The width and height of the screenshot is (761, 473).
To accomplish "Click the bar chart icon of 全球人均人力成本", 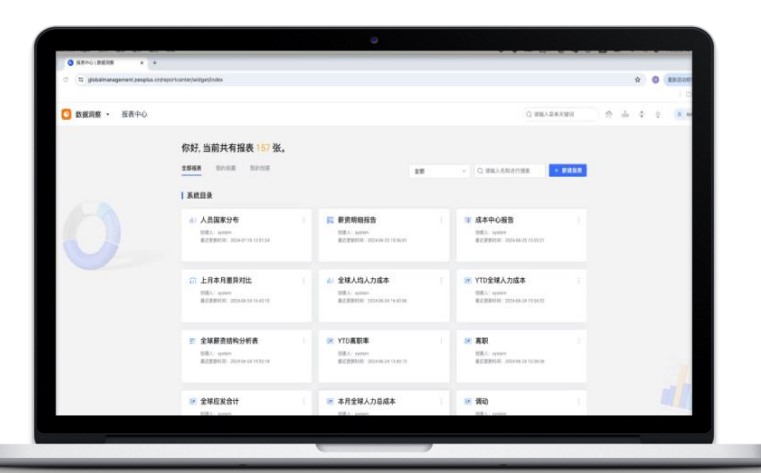I will (329, 280).
